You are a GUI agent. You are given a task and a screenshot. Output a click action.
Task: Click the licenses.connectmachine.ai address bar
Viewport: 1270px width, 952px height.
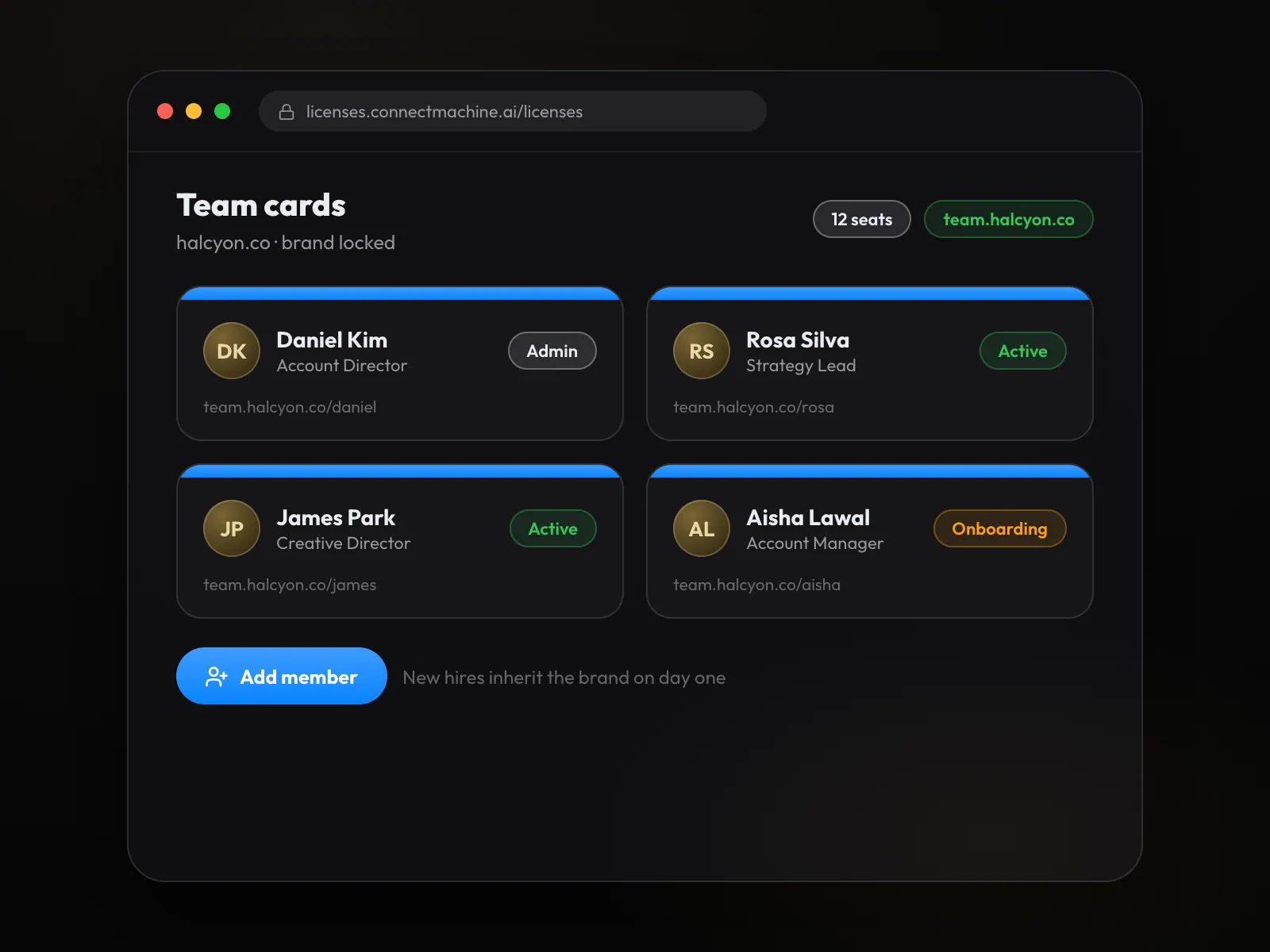pos(513,111)
